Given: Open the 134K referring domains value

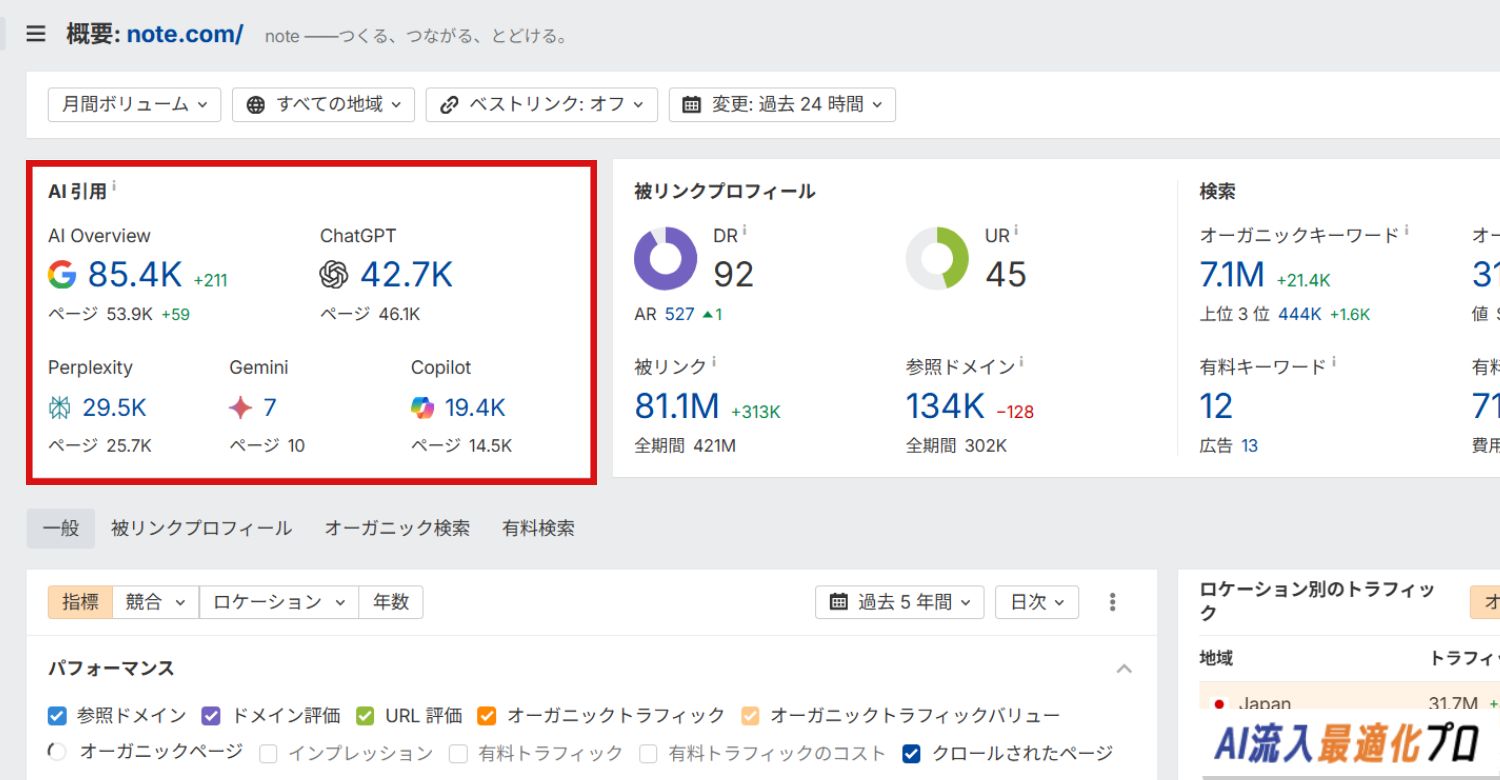Looking at the screenshot, I should tap(945, 406).
